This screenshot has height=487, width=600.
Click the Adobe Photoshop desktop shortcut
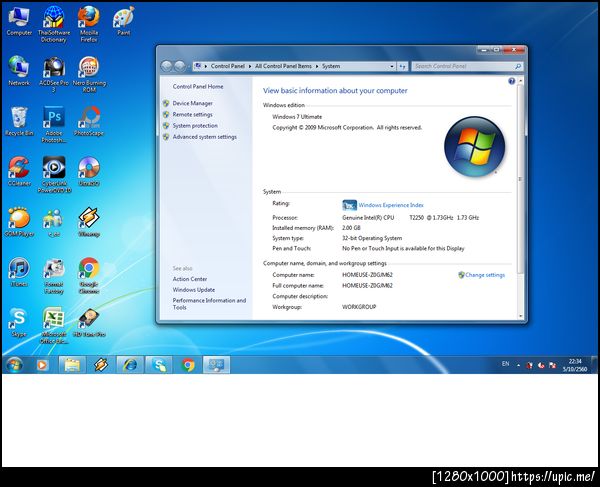pos(54,125)
